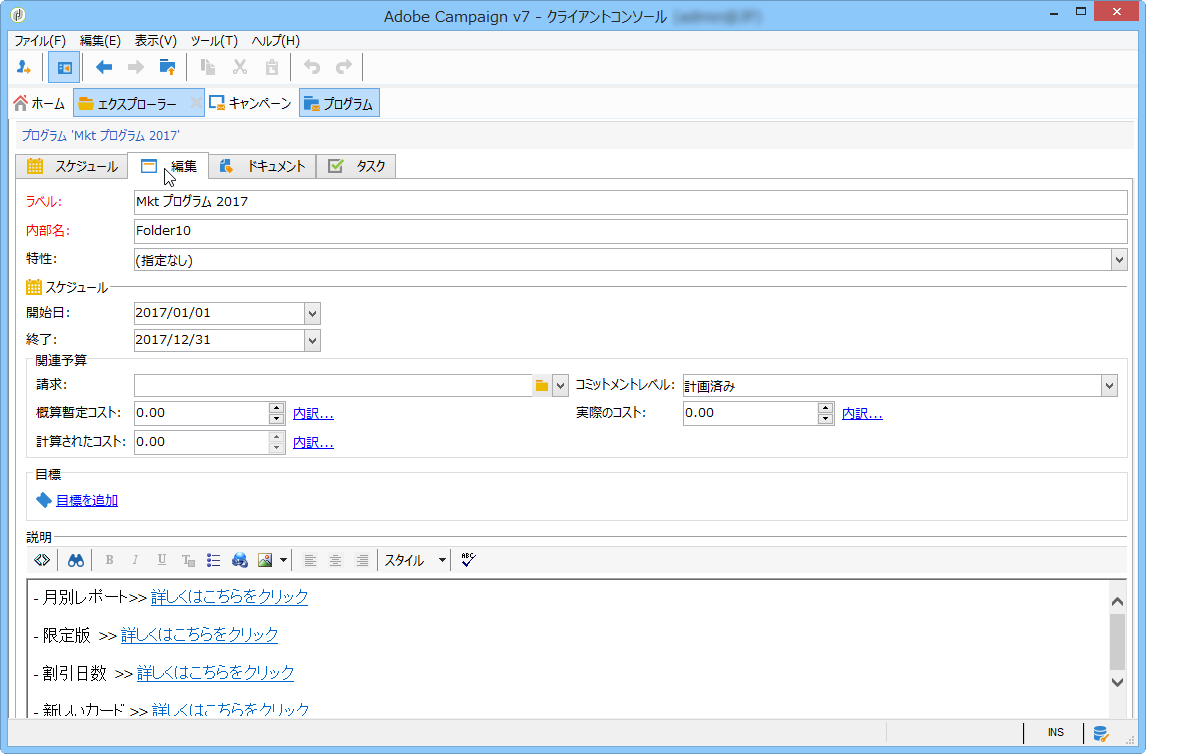This screenshot has width=1189, height=754.
Task: Click the copy icon in the toolbar
Action: pos(208,68)
